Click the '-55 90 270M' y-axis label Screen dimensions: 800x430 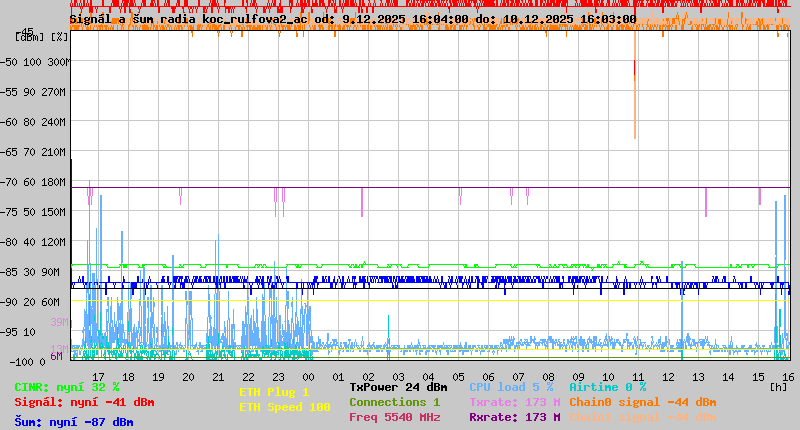click(x=33, y=92)
